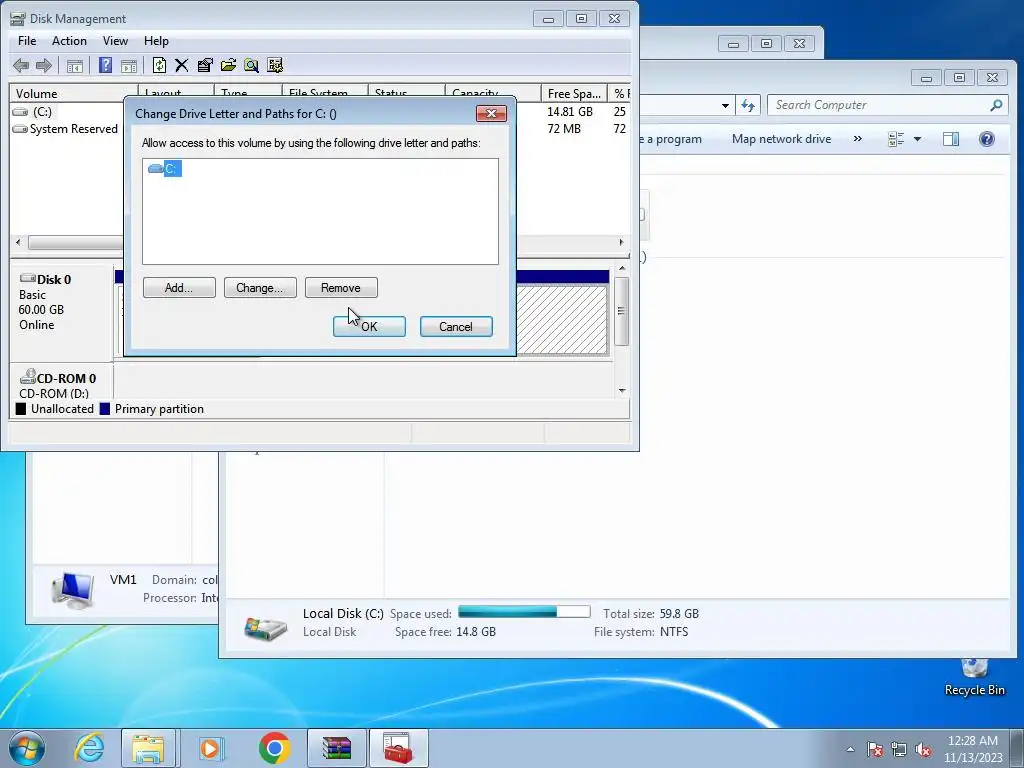Click the Add... button in the dialog
This screenshot has height=768, width=1024.
tap(179, 288)
